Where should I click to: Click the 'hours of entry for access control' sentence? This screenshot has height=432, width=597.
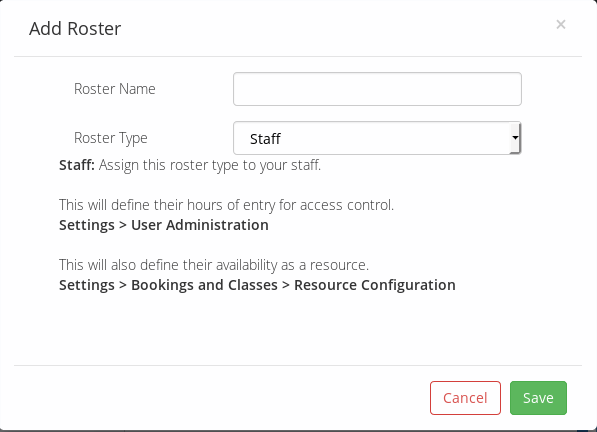227,205
